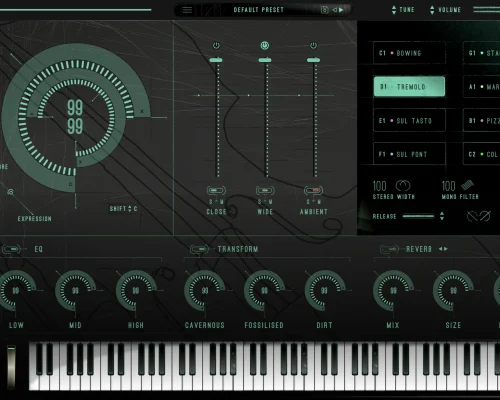Image resolution: width=500 pixels, height=400 pixels.
Task: Toggle the Transform section switch
Action: coord(199,249)
